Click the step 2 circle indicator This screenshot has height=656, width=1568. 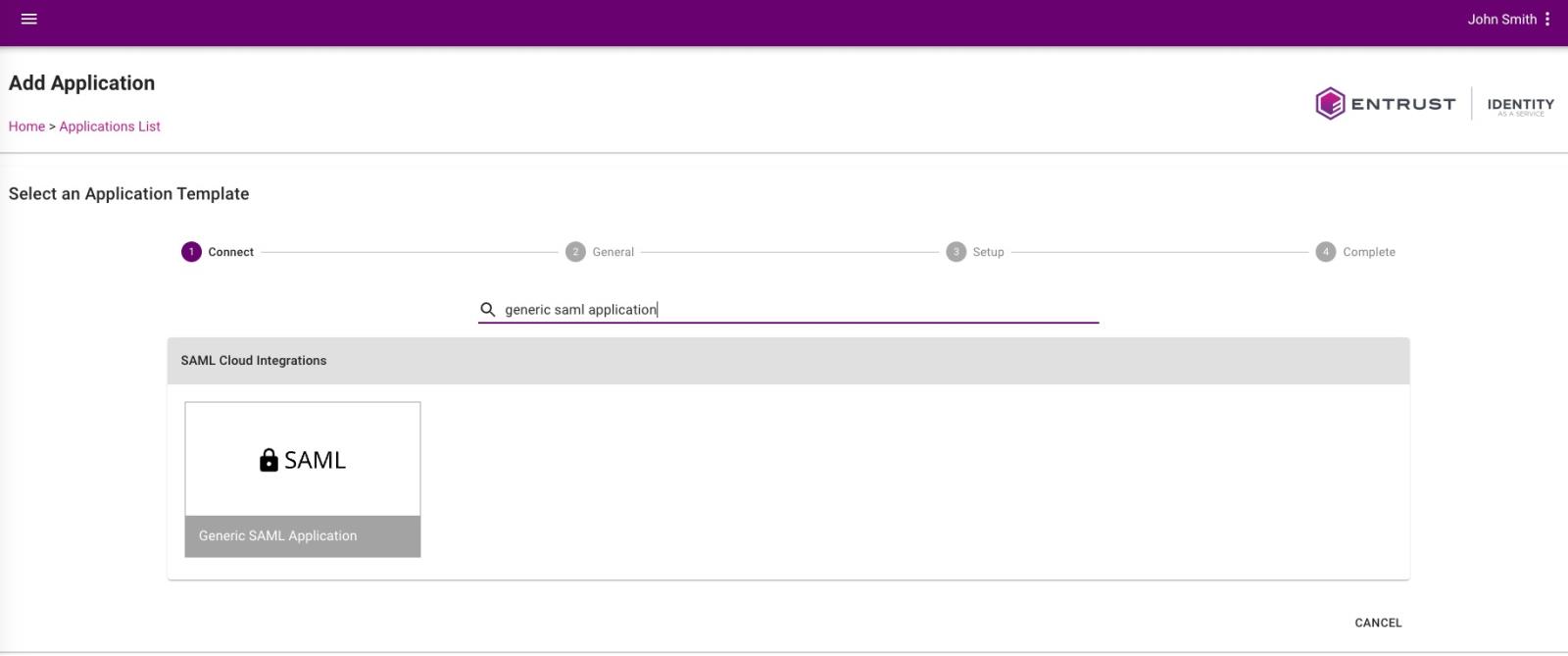pos(575,252)
